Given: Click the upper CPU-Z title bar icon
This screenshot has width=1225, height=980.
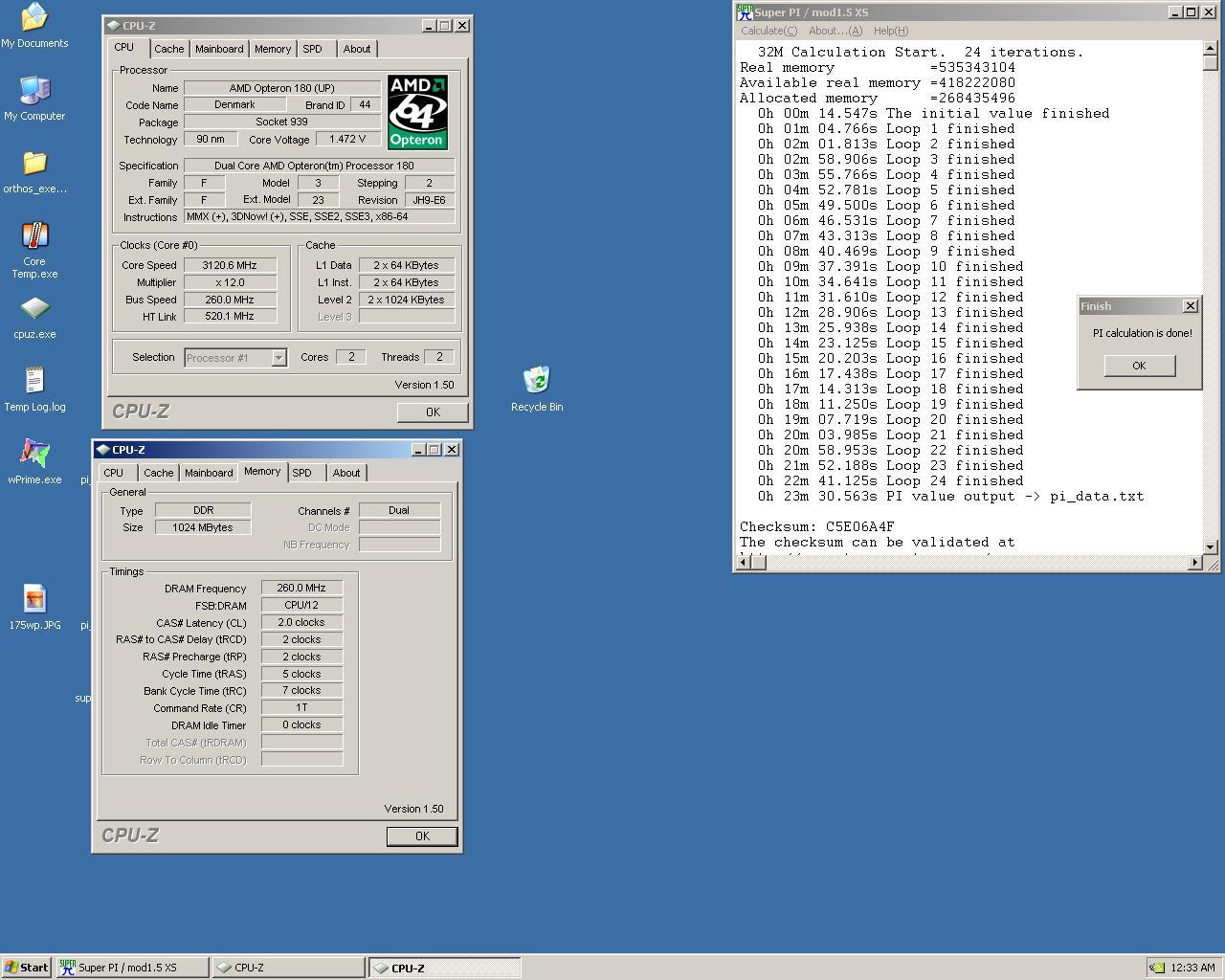Looking at the screenshot, I should pyautogui.click(x=114, y=26).
